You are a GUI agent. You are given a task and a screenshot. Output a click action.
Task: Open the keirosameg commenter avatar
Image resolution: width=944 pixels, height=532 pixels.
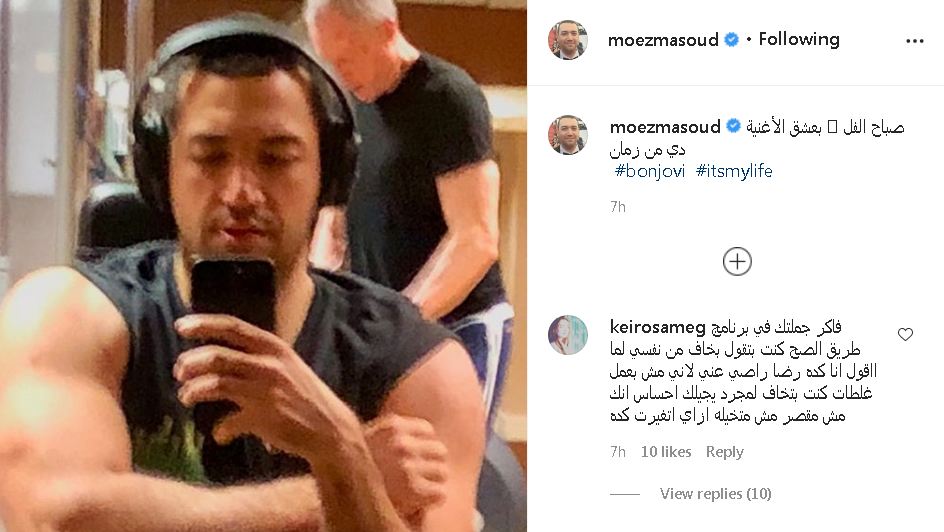tap(568, 335)
